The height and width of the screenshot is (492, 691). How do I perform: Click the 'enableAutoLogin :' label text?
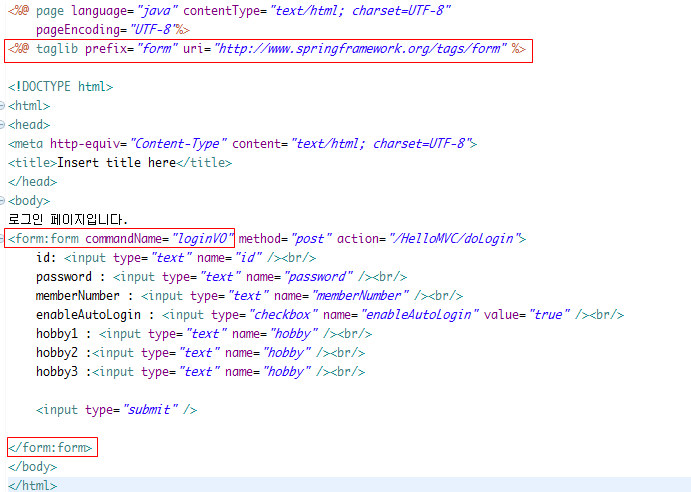tap(96, 315)
